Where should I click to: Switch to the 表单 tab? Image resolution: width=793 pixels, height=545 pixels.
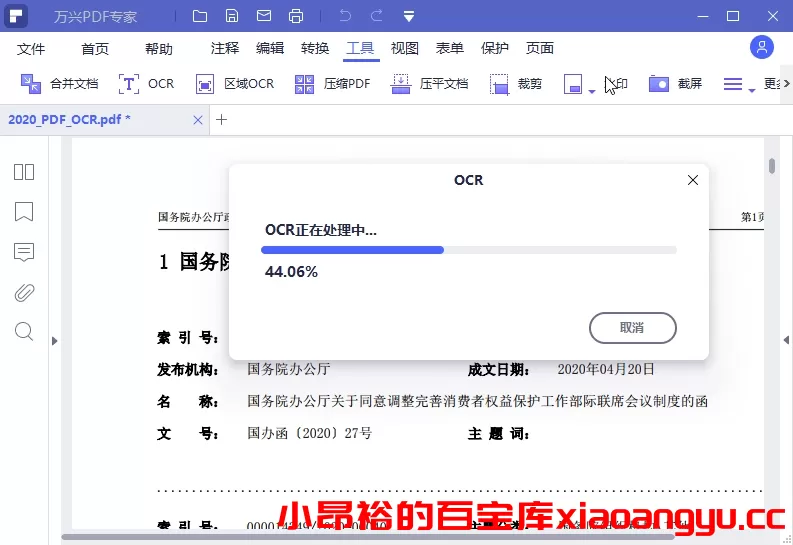(450, 48)
